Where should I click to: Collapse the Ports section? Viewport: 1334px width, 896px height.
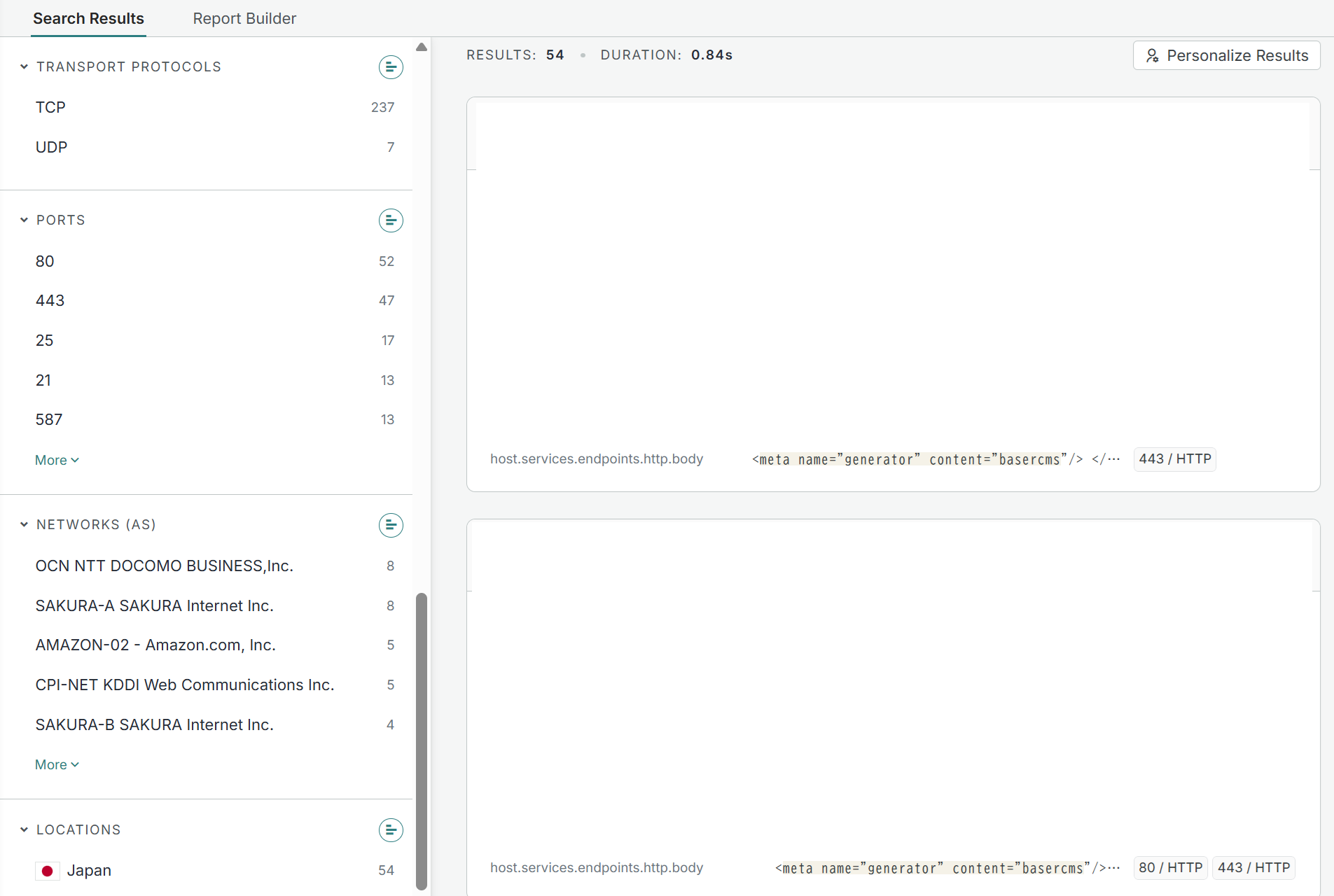[24, 220]
